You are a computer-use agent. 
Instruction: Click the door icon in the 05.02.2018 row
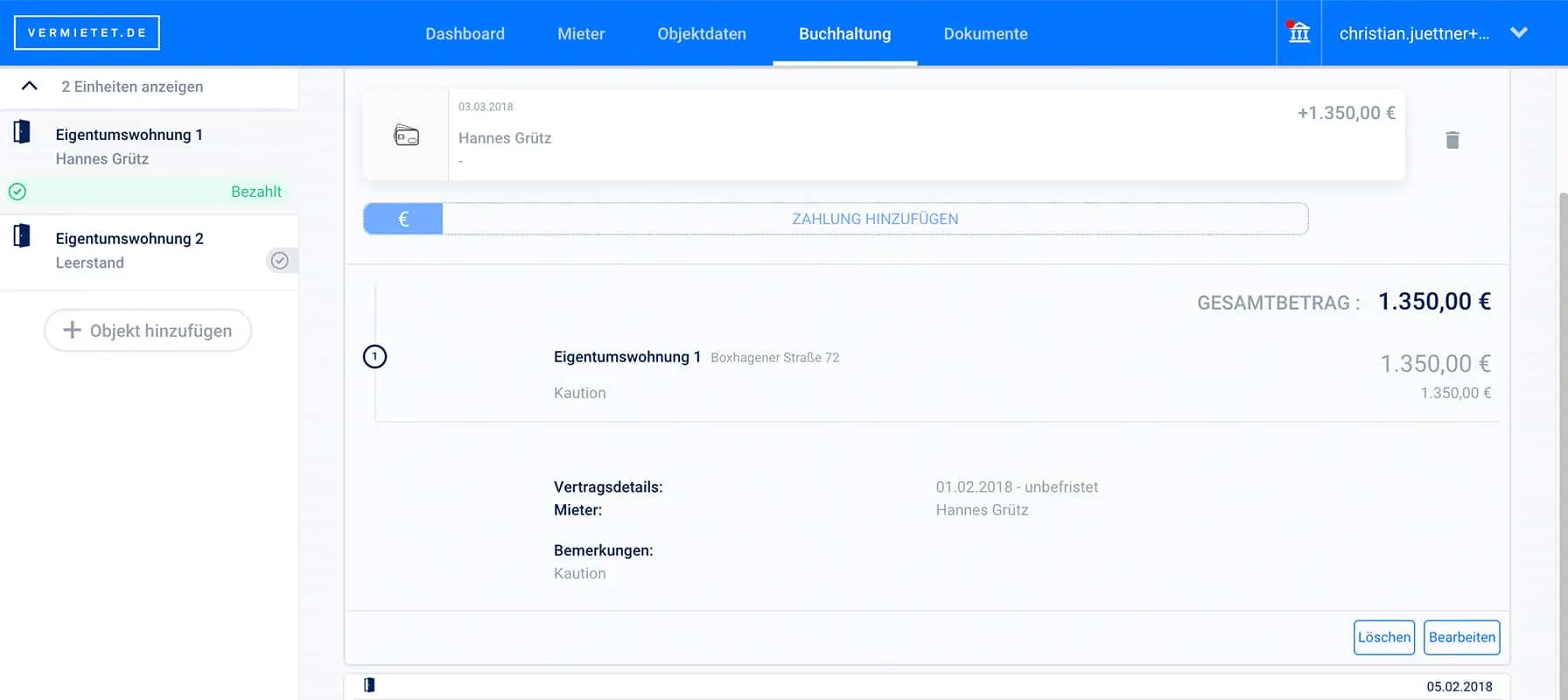pos(369,685)
